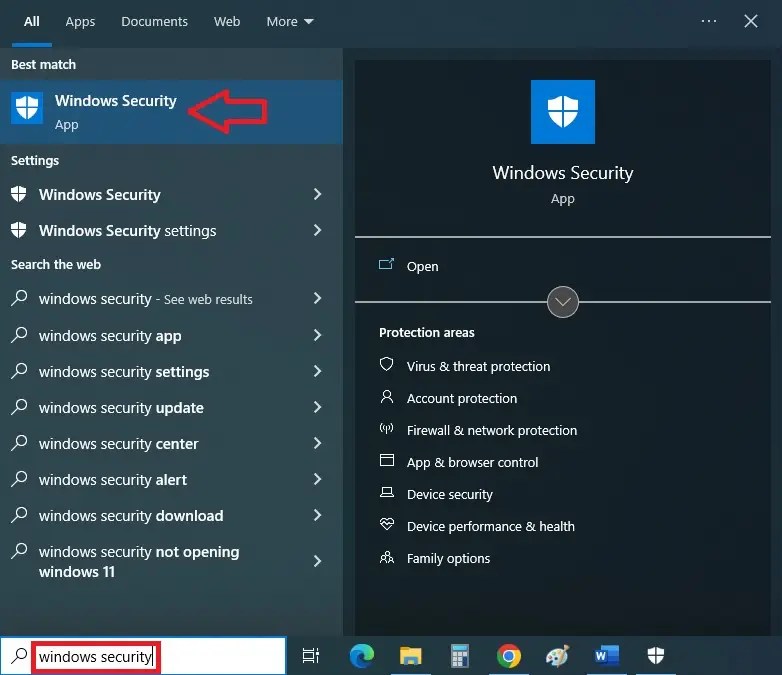Click the Device performance heart icon
This screenshot has height=675, width=782.
387,524
